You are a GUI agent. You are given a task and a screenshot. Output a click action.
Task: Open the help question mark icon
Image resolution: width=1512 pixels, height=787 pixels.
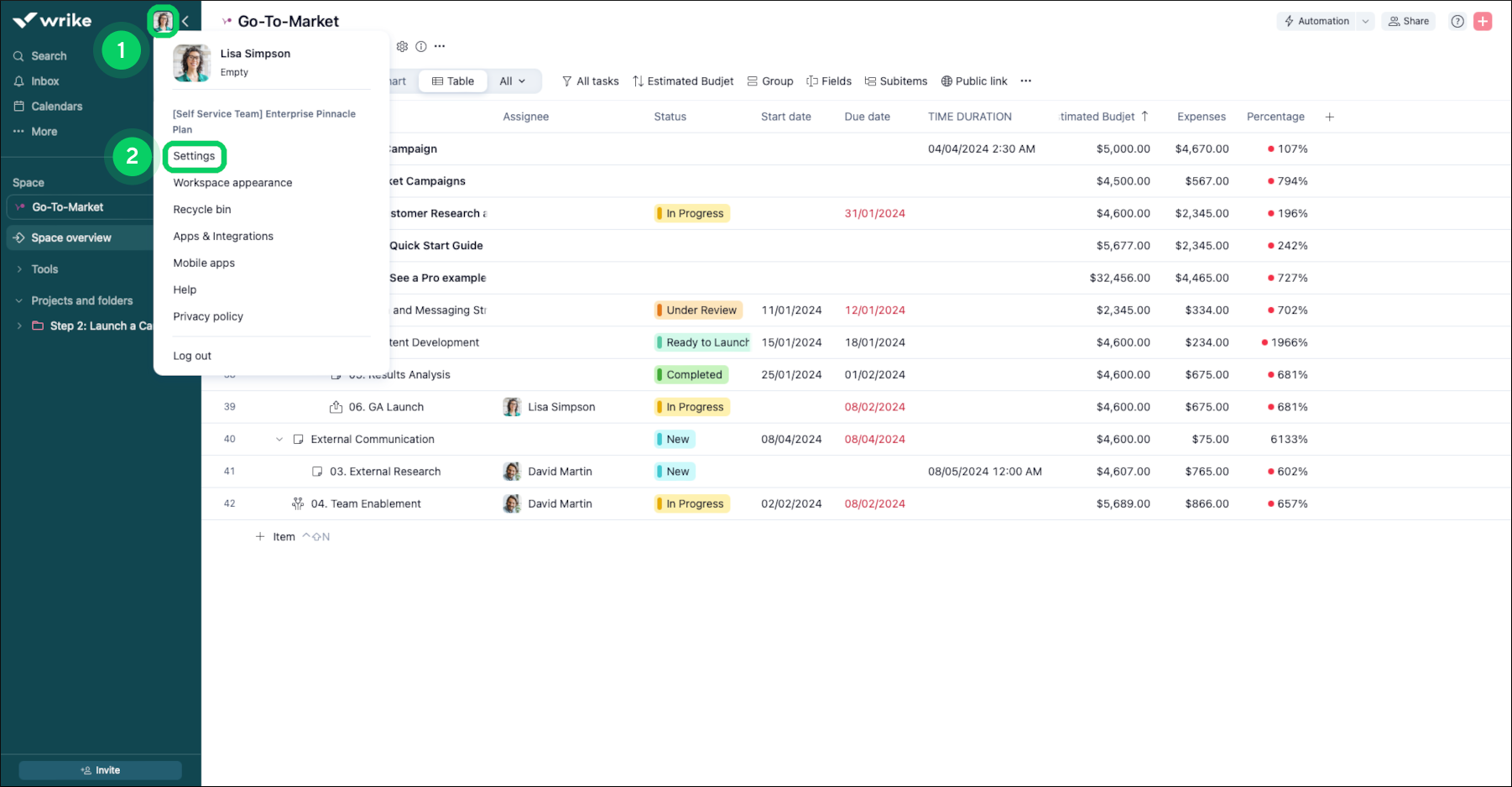pos(1457,21)
